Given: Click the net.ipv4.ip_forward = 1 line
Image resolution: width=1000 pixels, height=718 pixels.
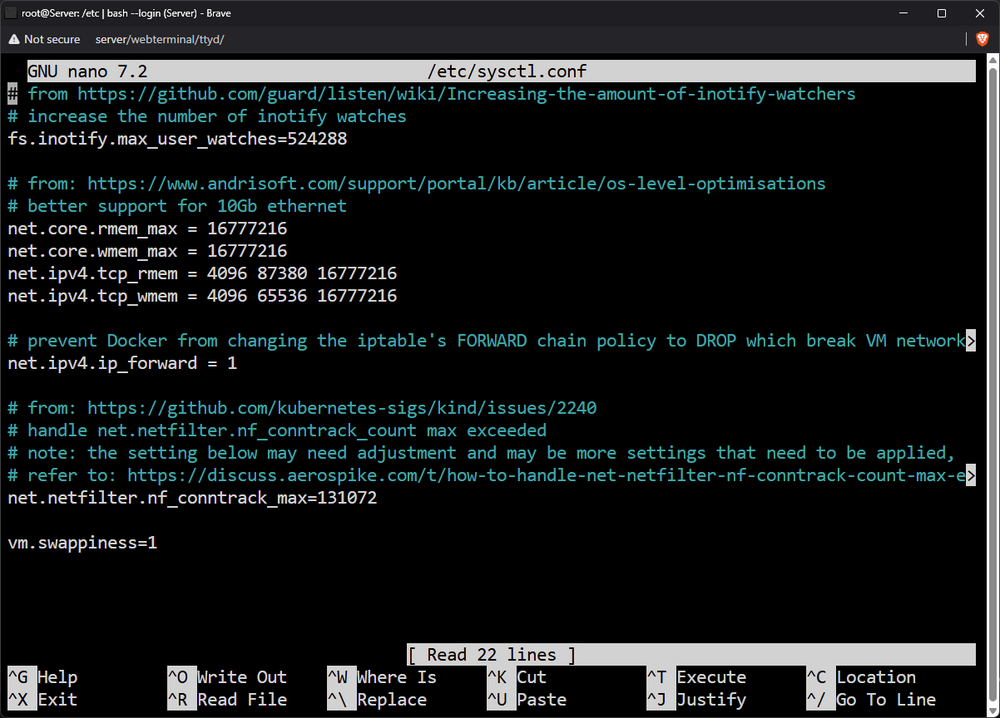Looking at the screenshot, I should coord(122,363).
